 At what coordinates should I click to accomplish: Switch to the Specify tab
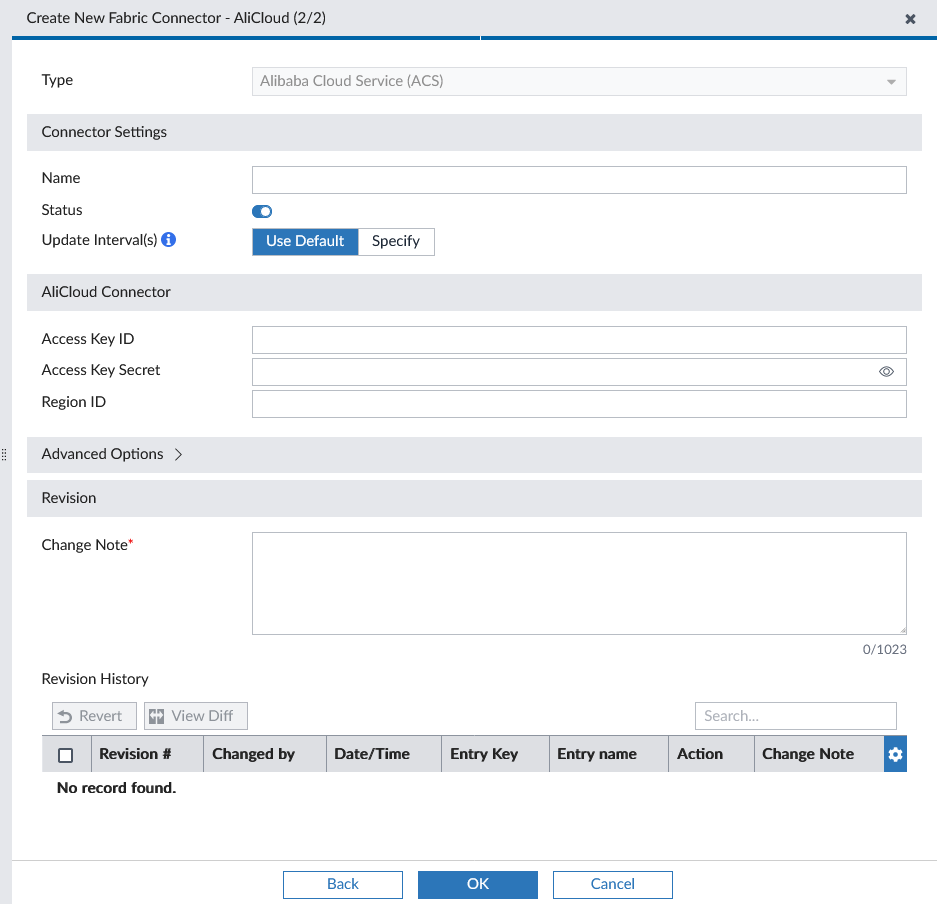396,241
